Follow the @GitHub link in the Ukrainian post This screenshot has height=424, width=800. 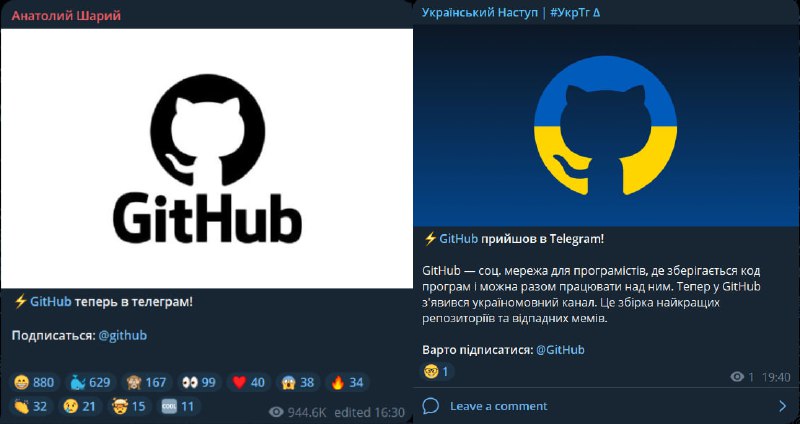click(560, 350)
